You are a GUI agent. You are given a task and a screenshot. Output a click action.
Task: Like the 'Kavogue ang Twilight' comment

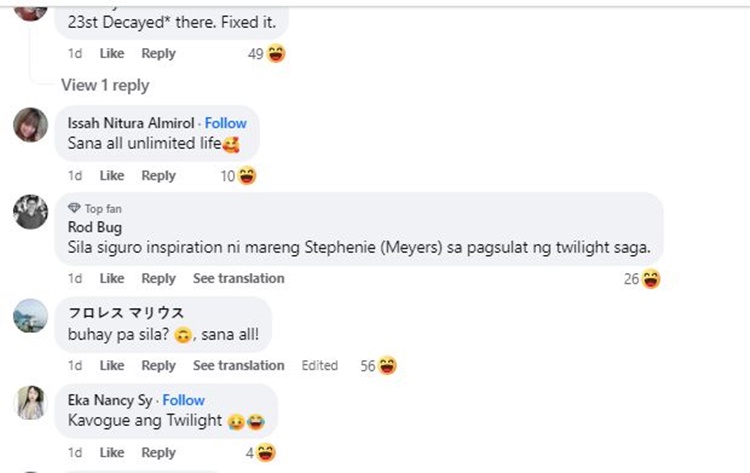click(112, 452)
